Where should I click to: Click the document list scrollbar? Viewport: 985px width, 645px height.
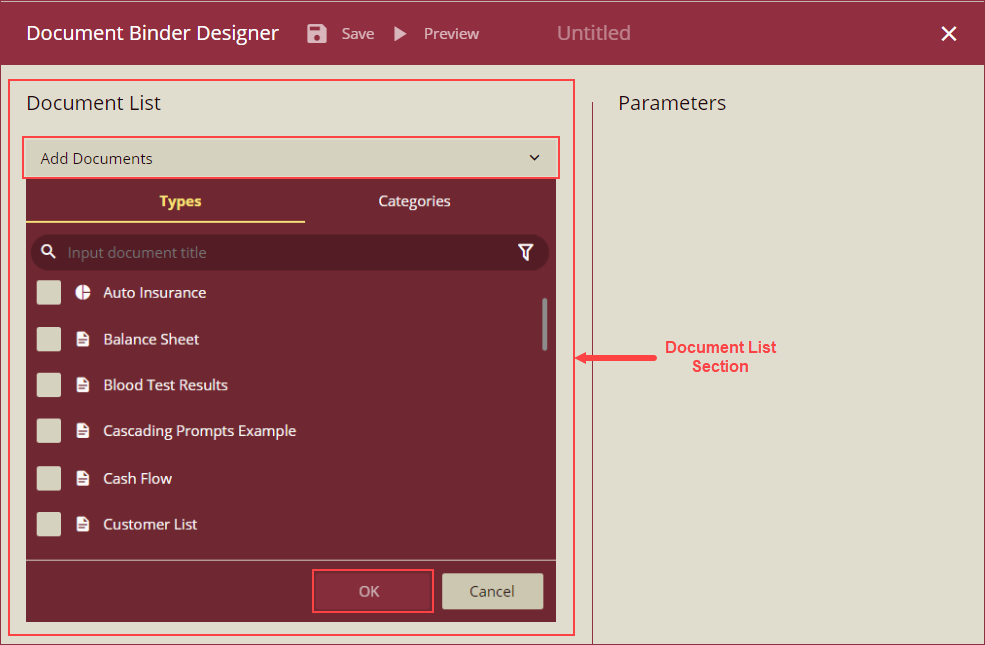[x=544, y=325]
